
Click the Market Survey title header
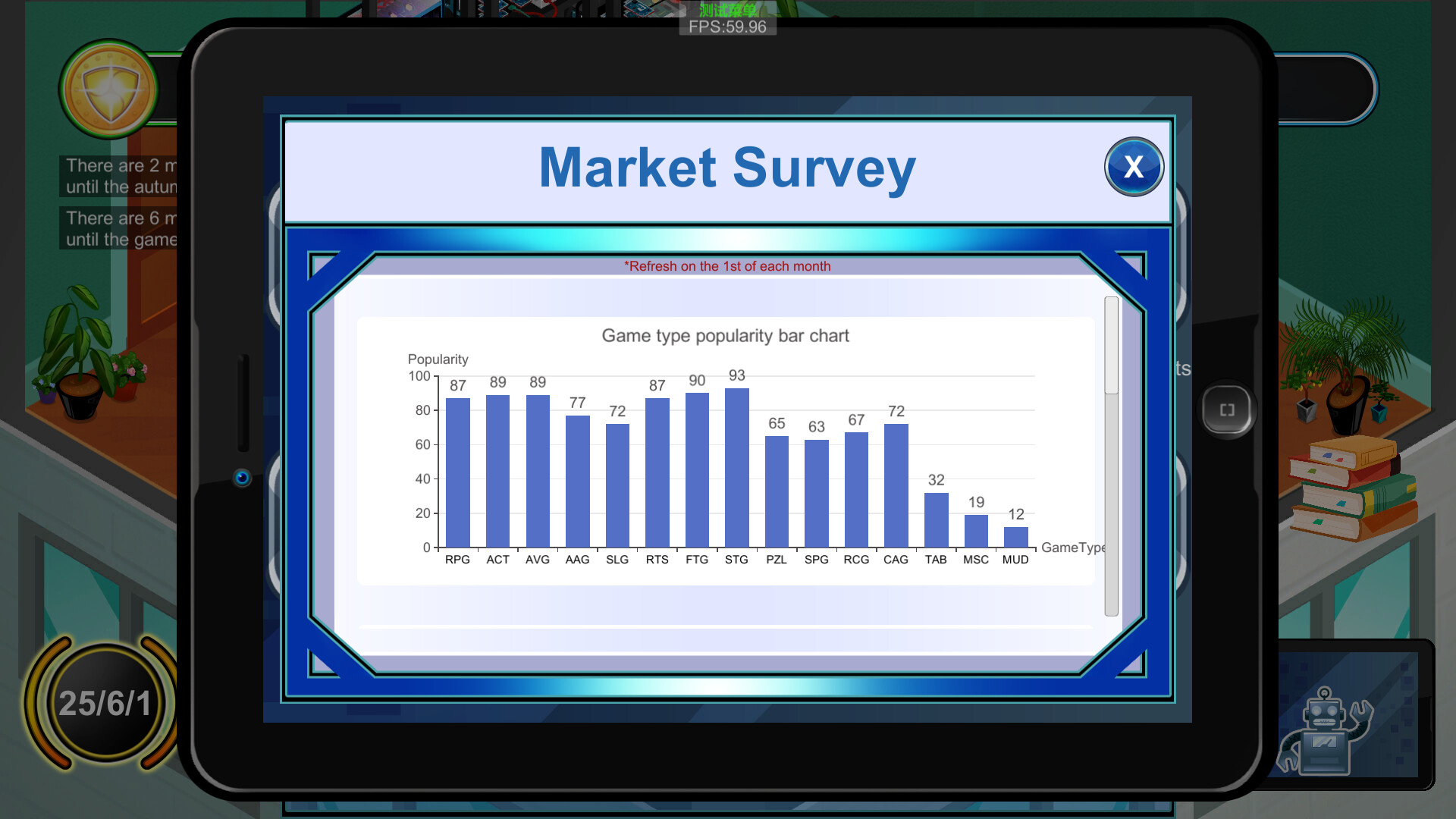(x=726, y=168)
